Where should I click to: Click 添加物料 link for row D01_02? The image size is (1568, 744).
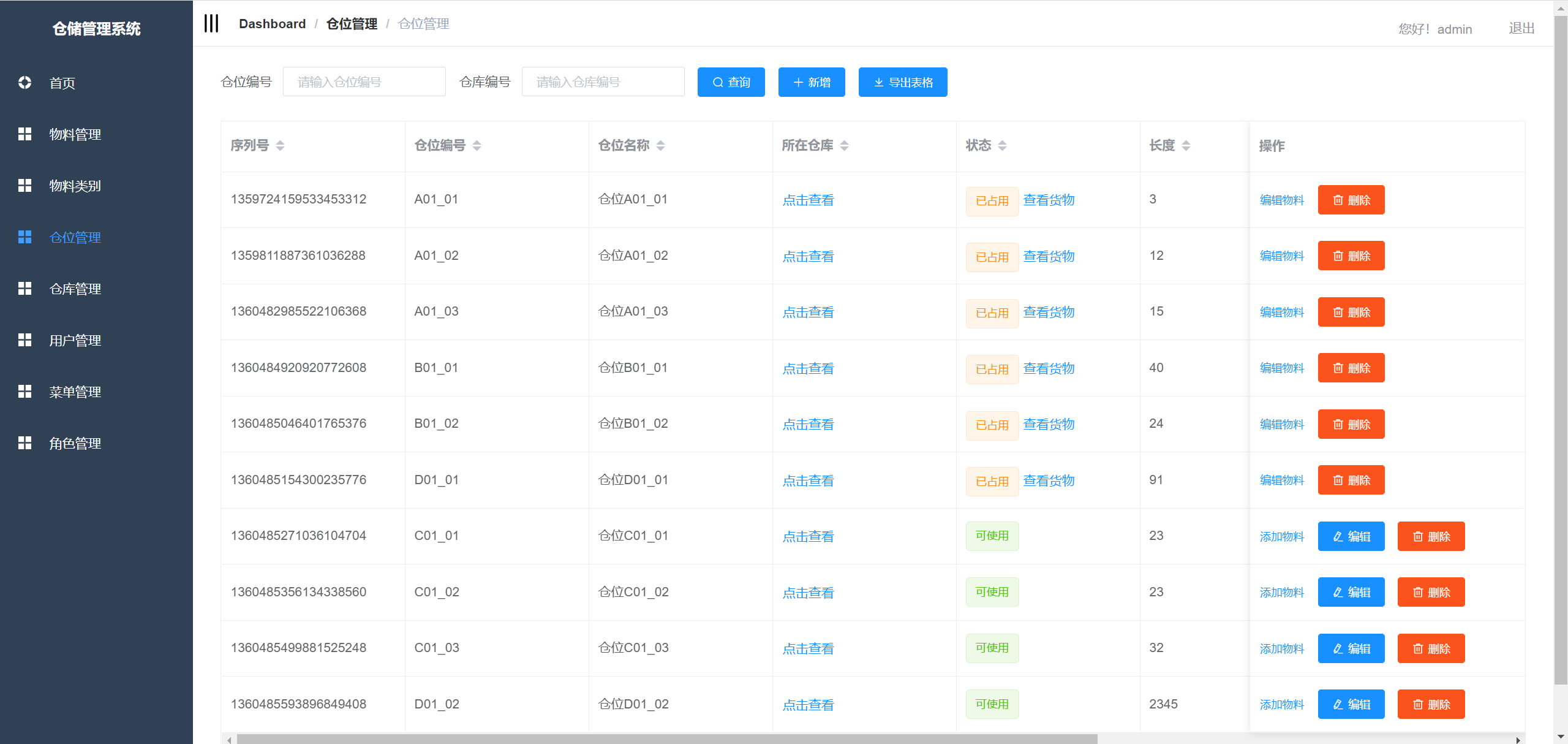[1282, 705]
